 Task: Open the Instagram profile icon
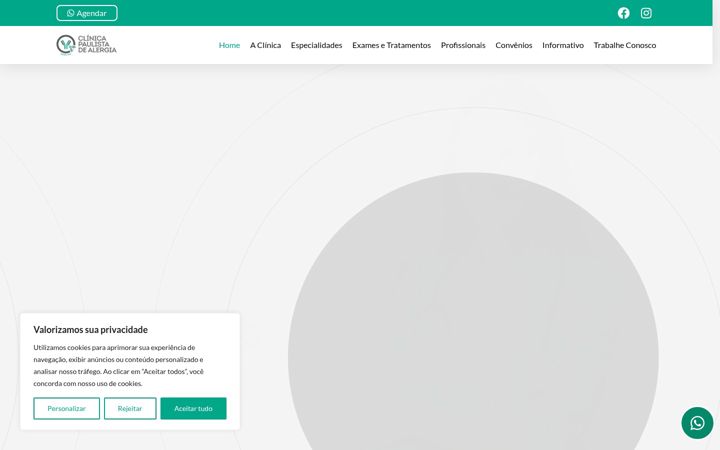(x=646, y=13)
